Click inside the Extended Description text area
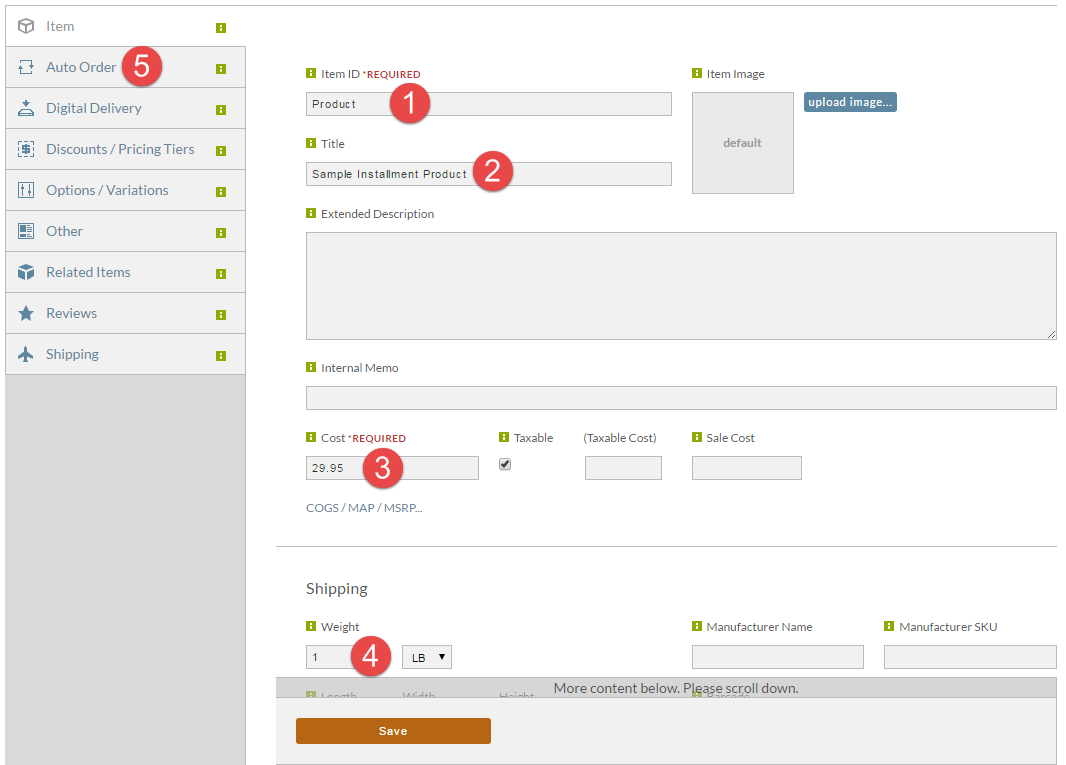 pyautogui.click(x=681, y=286)
